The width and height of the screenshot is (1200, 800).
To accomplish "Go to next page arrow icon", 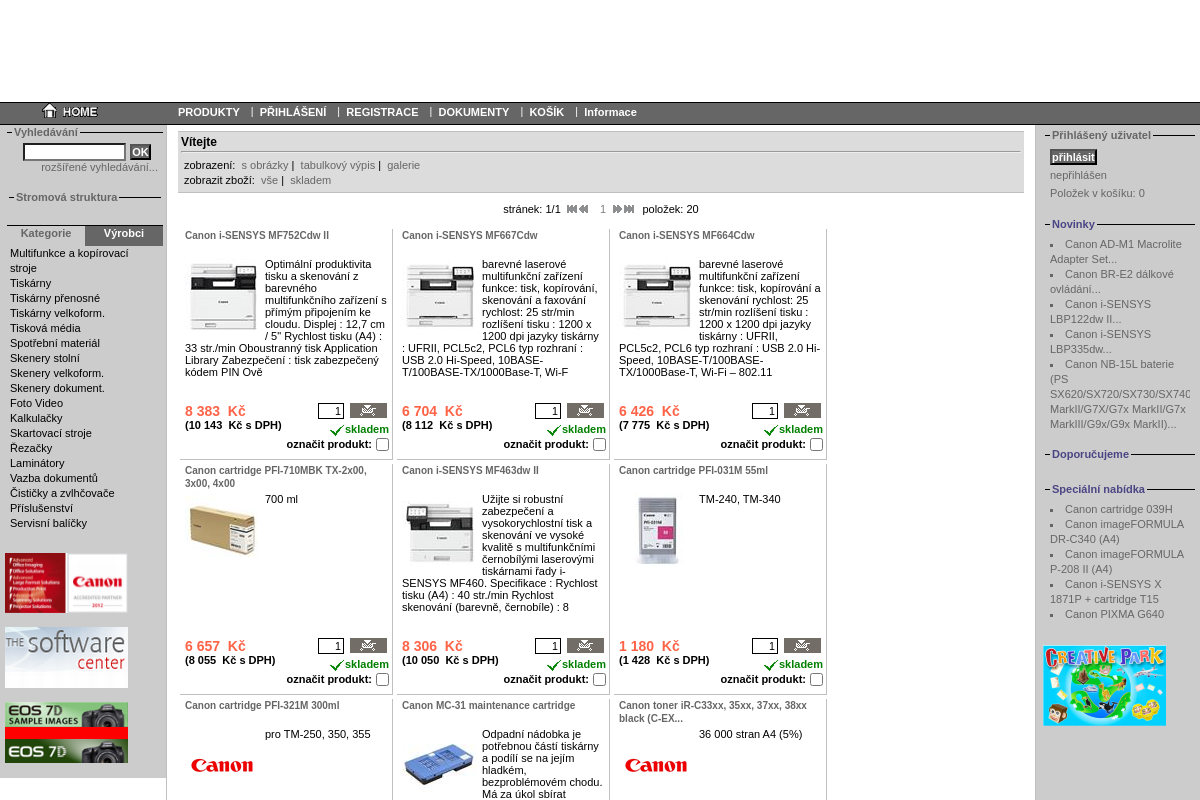I will click(618, 209).
